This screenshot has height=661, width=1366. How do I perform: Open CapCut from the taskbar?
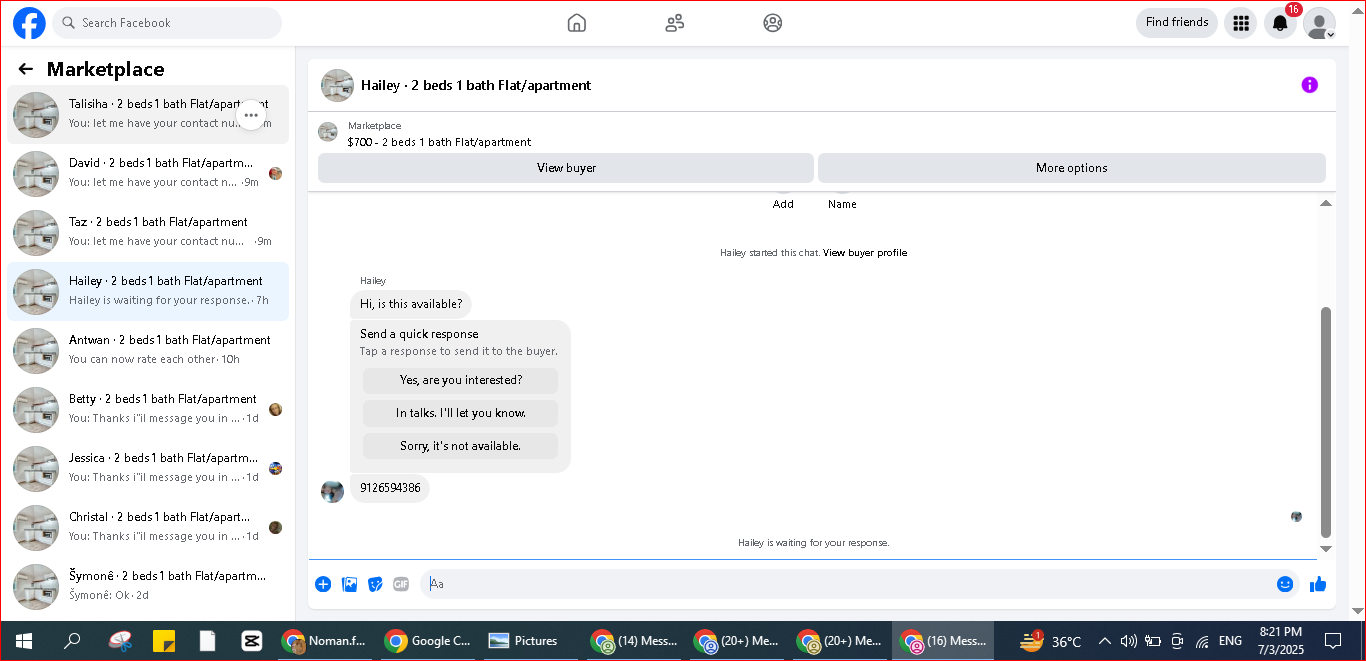pyautogui.click(x=251, y=641)
